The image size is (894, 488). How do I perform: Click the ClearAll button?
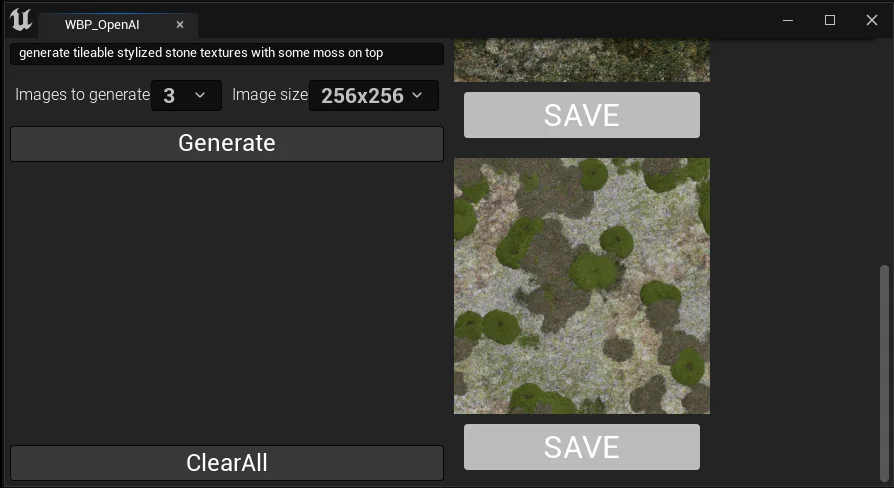pos(227,462)
